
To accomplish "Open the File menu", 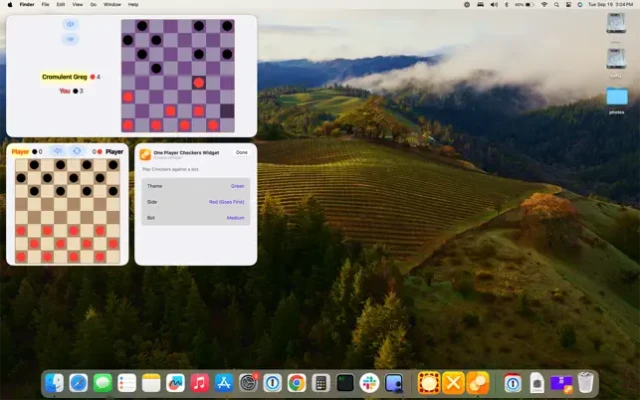I will point(46,4).
